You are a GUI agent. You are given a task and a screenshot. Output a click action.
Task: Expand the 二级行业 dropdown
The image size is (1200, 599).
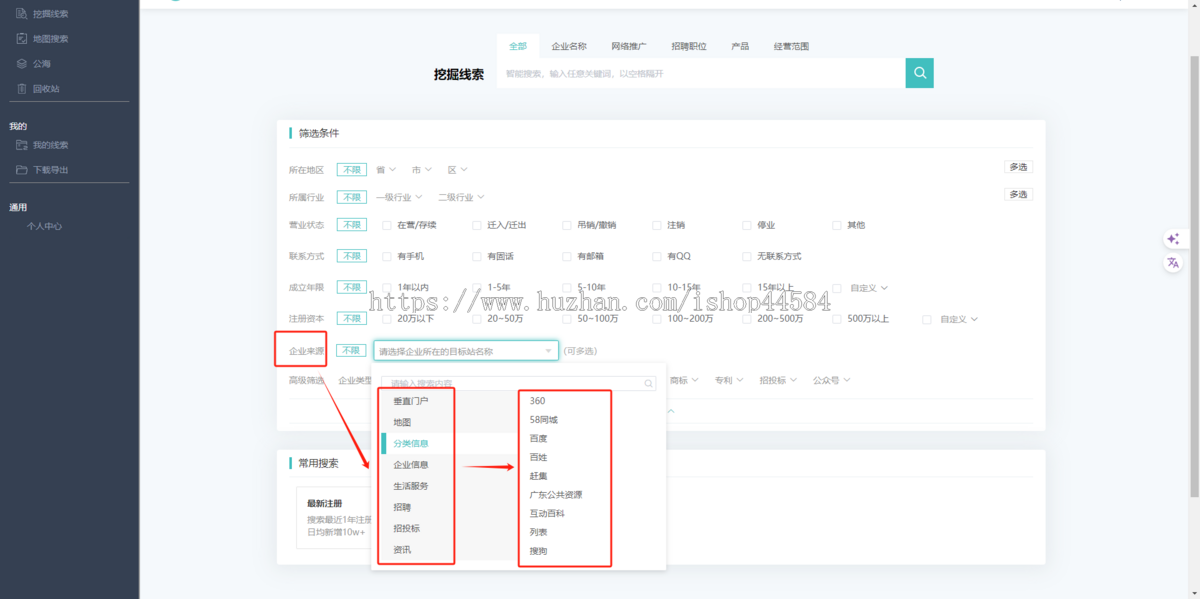(462, 198)
